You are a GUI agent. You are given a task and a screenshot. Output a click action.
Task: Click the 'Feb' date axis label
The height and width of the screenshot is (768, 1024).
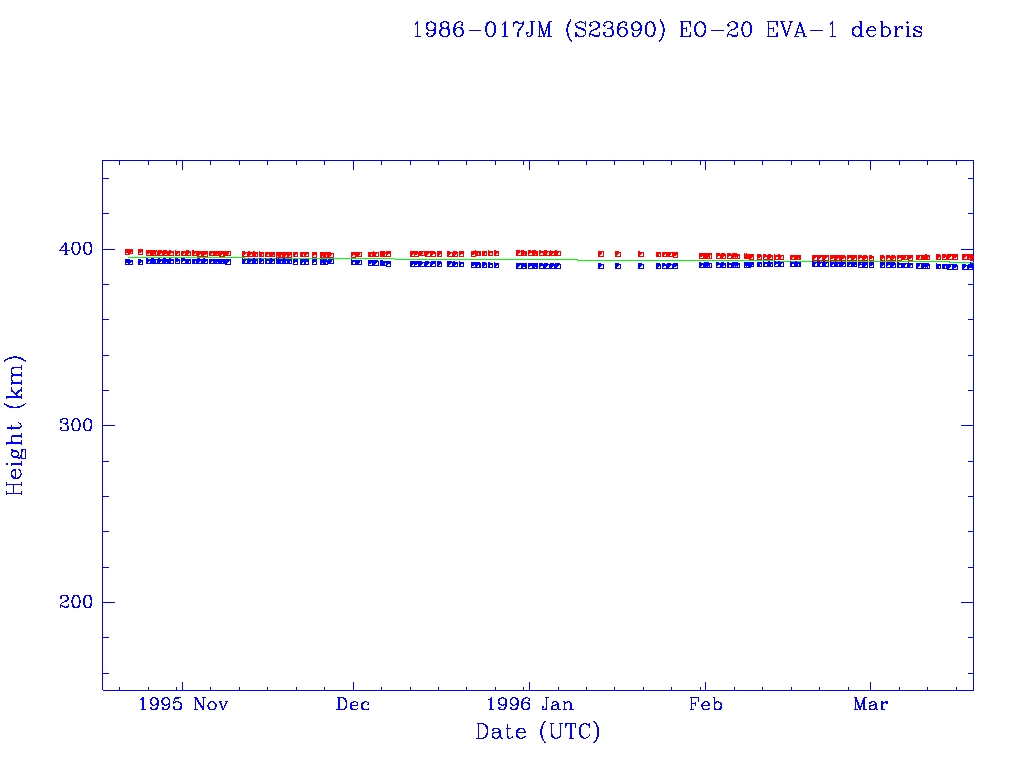pyautogui.click(x=705, y=704)
